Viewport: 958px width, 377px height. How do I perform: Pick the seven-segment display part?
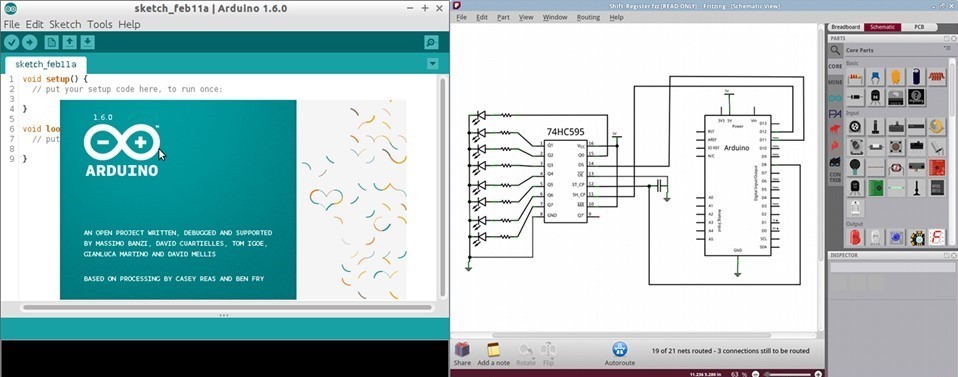pyautogui.click(x=936, y=238)
